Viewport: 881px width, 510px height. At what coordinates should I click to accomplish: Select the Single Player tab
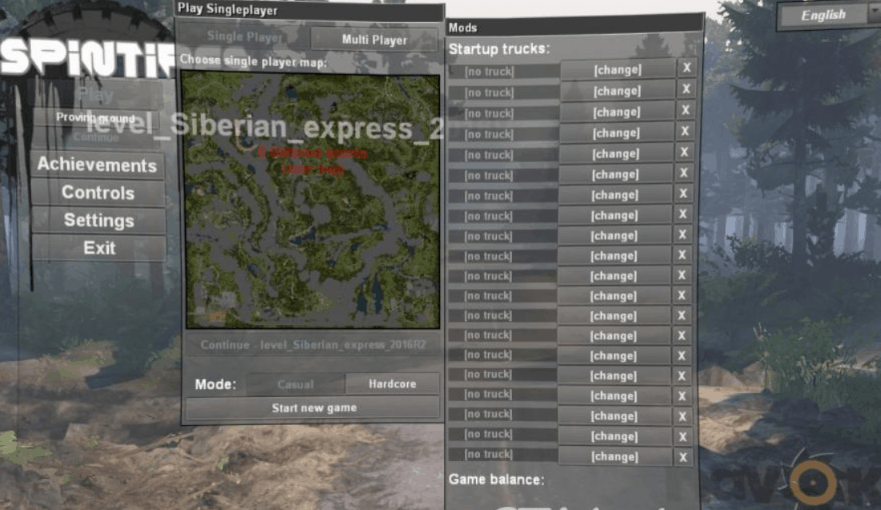[x=244, y=37]
